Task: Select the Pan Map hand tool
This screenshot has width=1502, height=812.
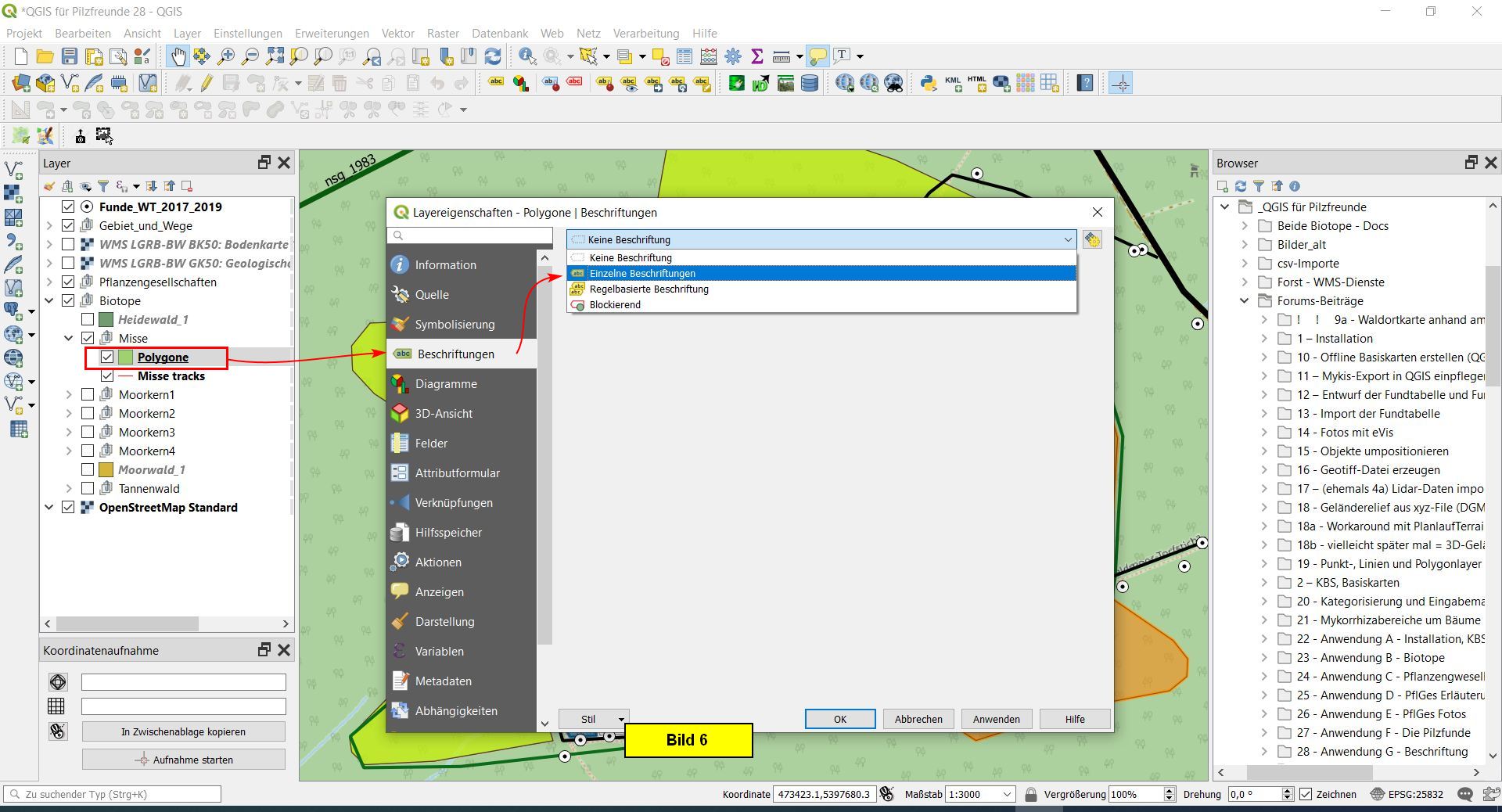Action: 178,56
